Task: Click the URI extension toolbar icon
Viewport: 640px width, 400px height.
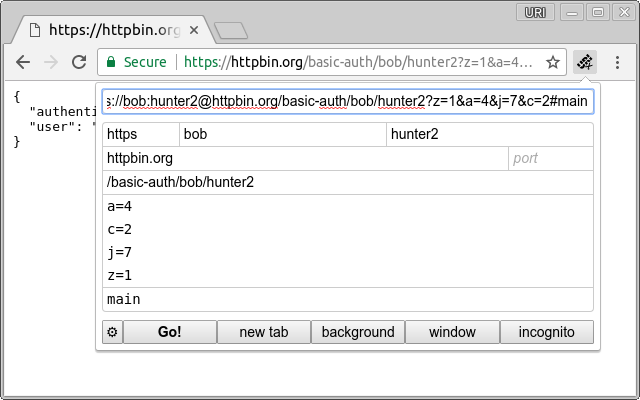Action: click(x=584, y=62)
